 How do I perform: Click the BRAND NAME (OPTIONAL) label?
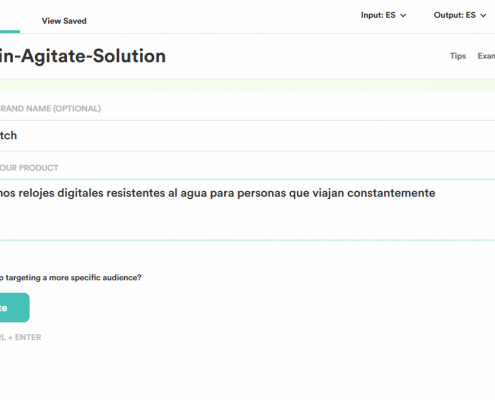[50, 109]
